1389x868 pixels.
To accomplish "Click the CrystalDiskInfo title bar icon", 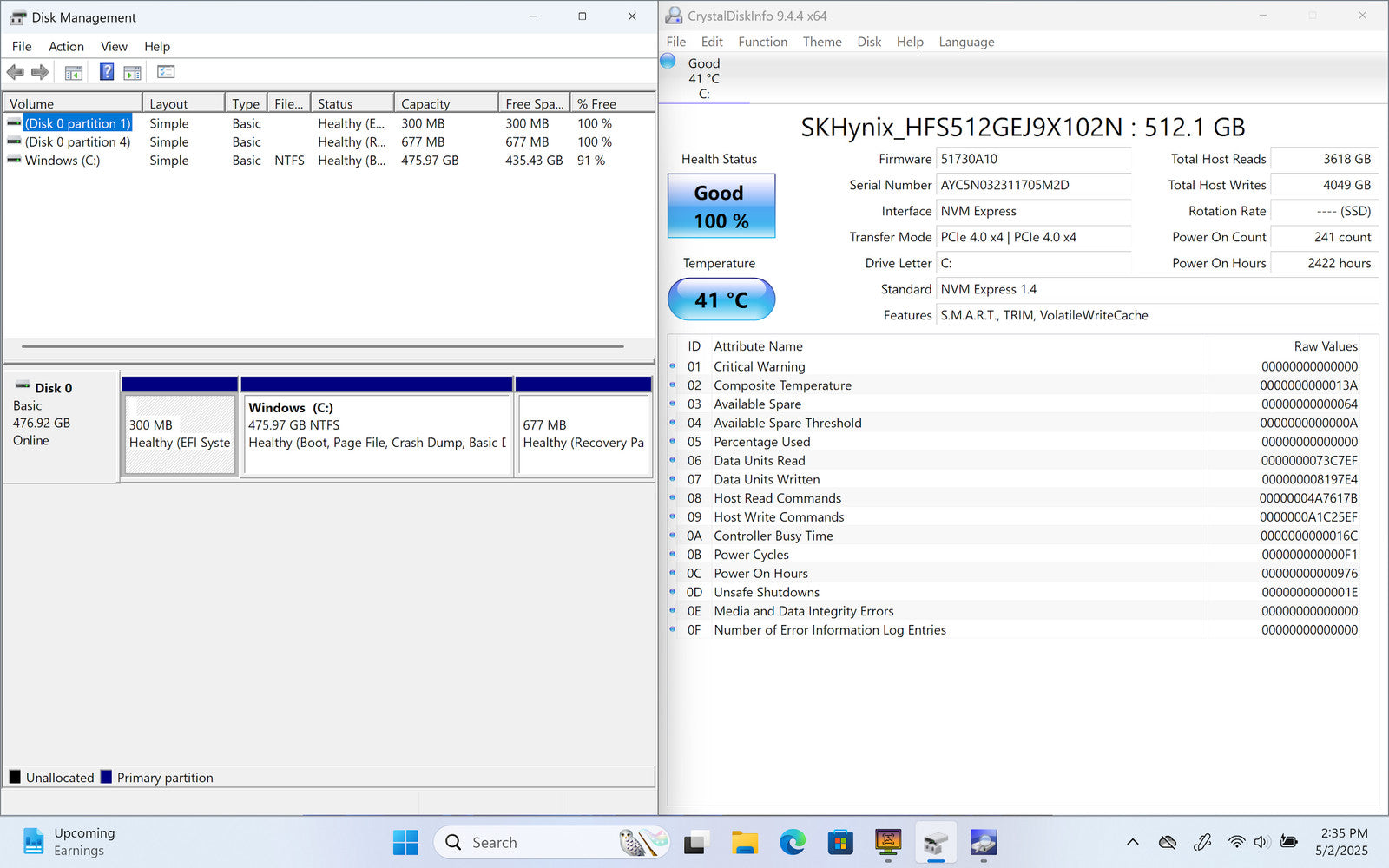I will pos(674,16).
